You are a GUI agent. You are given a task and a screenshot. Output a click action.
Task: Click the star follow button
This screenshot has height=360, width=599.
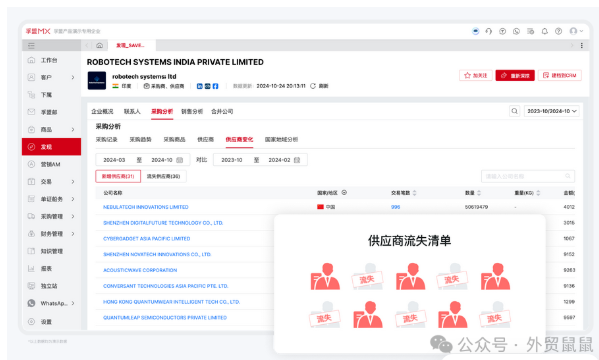(476, 75)
